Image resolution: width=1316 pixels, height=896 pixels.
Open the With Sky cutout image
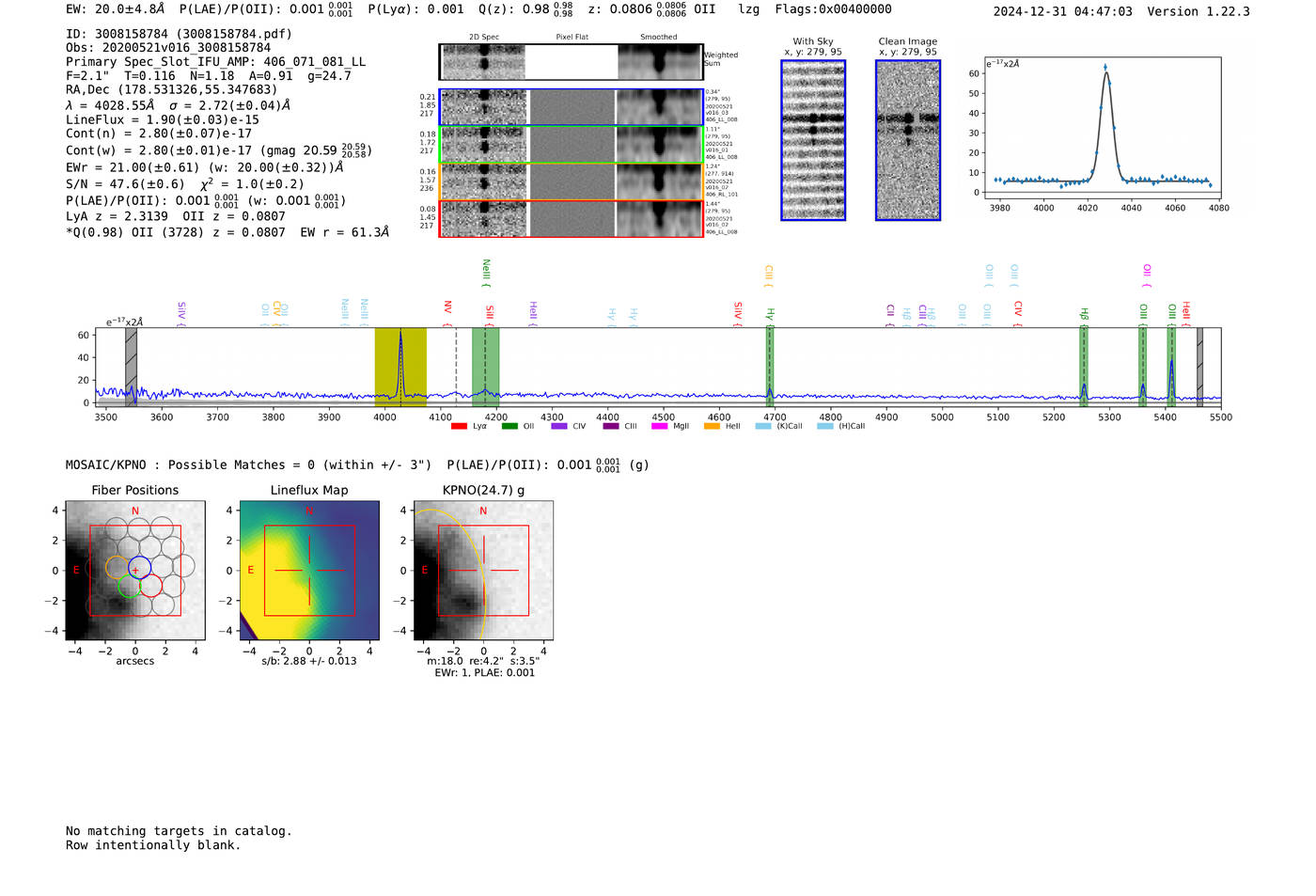pyautogui.click(x=813, y=140)
